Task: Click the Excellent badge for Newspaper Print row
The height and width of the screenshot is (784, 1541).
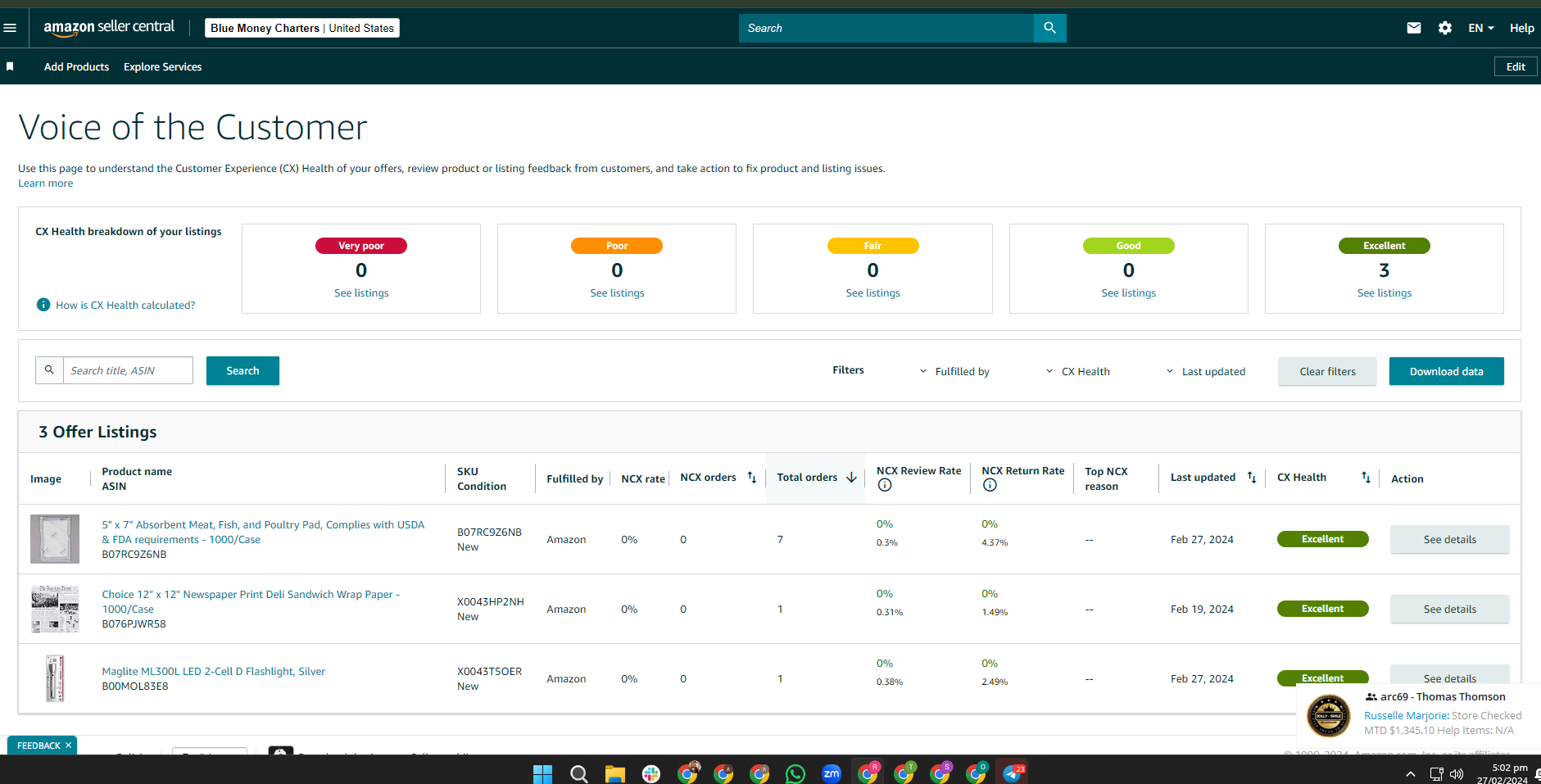Action: tap(1322, 609)
